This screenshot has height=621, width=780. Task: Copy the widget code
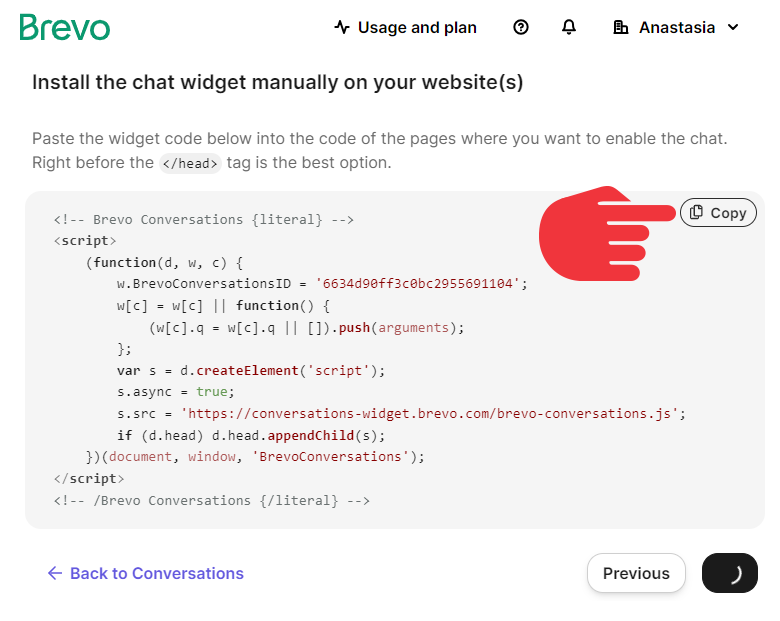pyautogui.click(x=718, y=212)
